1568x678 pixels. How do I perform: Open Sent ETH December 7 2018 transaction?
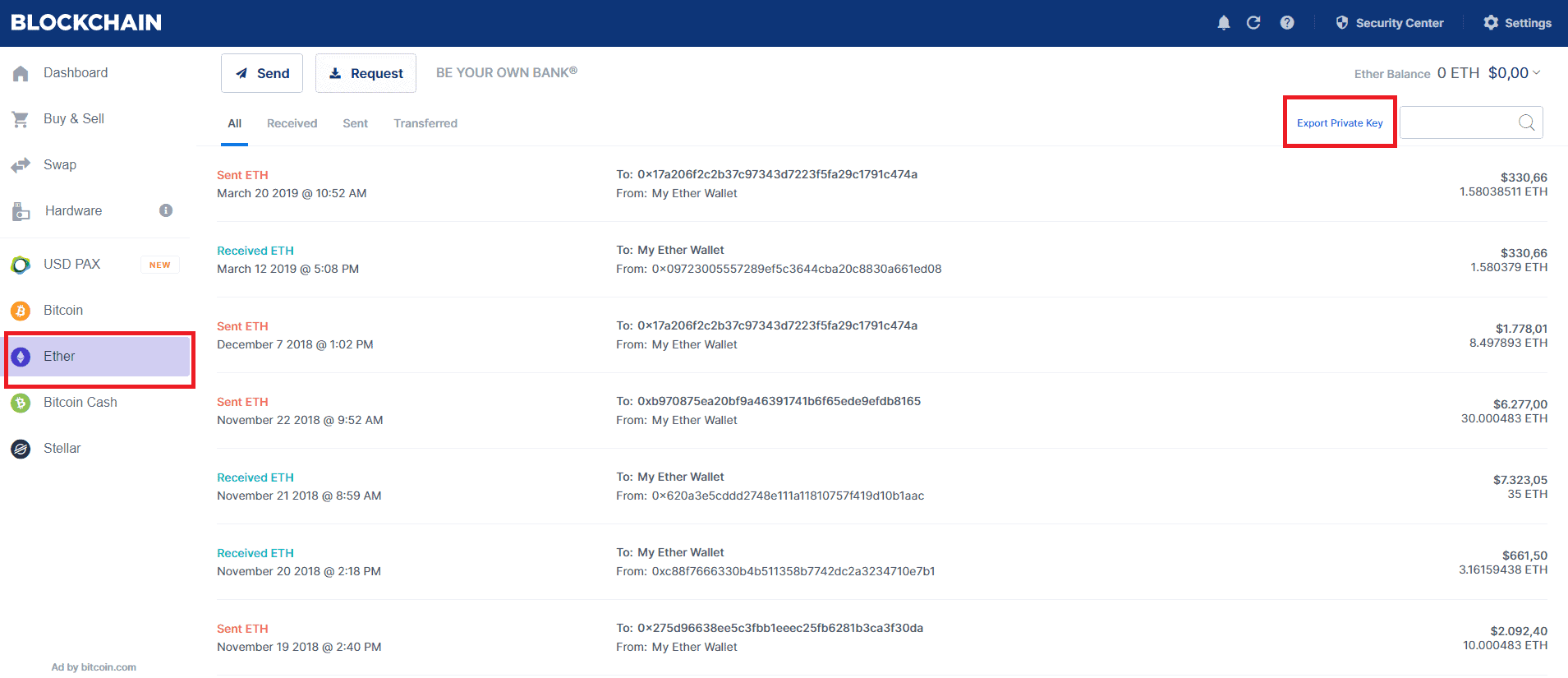882,335
